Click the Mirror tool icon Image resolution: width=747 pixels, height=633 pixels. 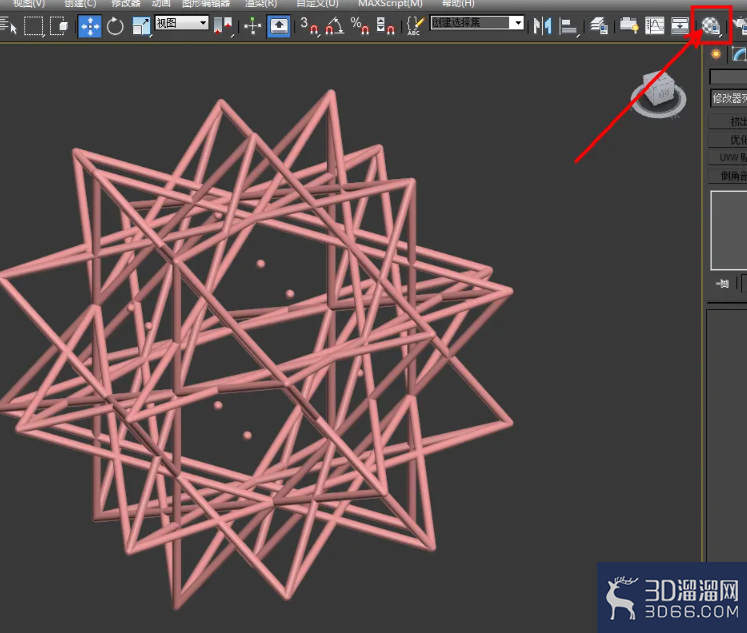[x=543, y=26]
